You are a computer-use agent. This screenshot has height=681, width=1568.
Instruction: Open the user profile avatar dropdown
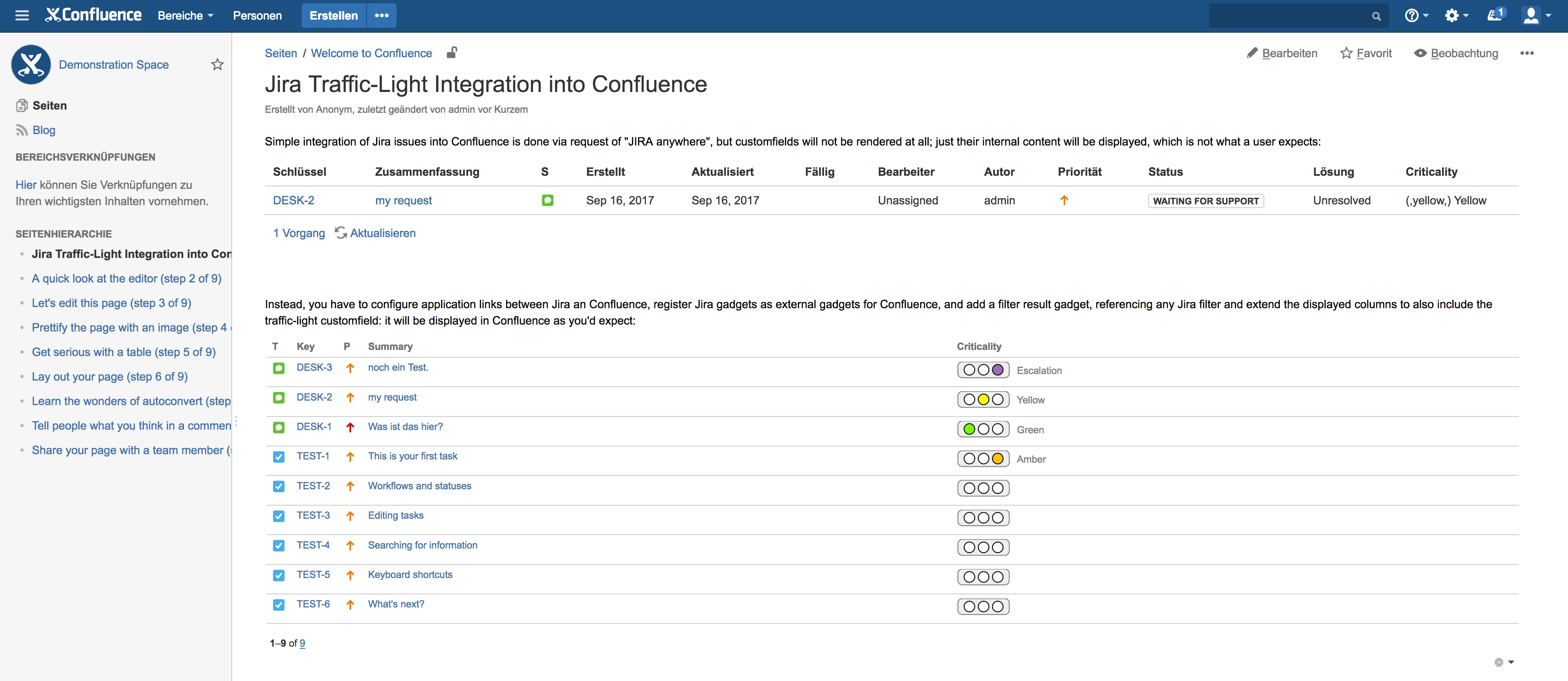pyautogui.click(x=1535, y=15)
